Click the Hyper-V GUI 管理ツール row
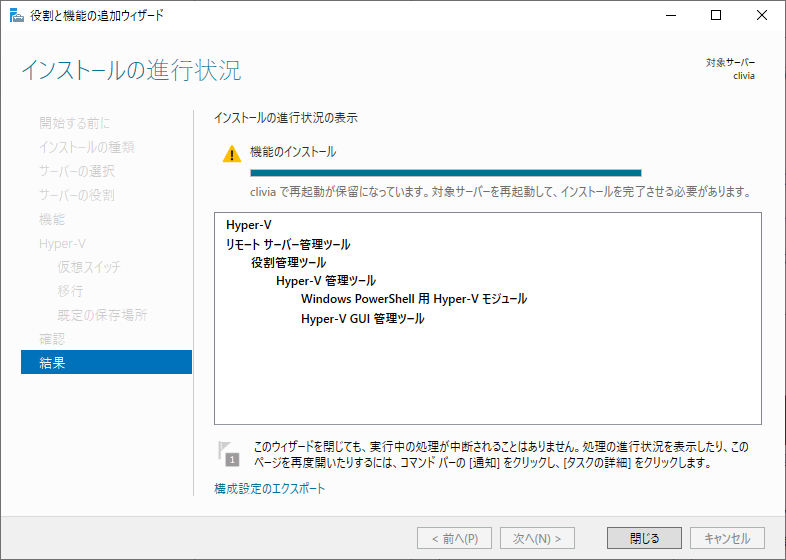Viewport: 786px width, 560px height. (x=363, y=318)
